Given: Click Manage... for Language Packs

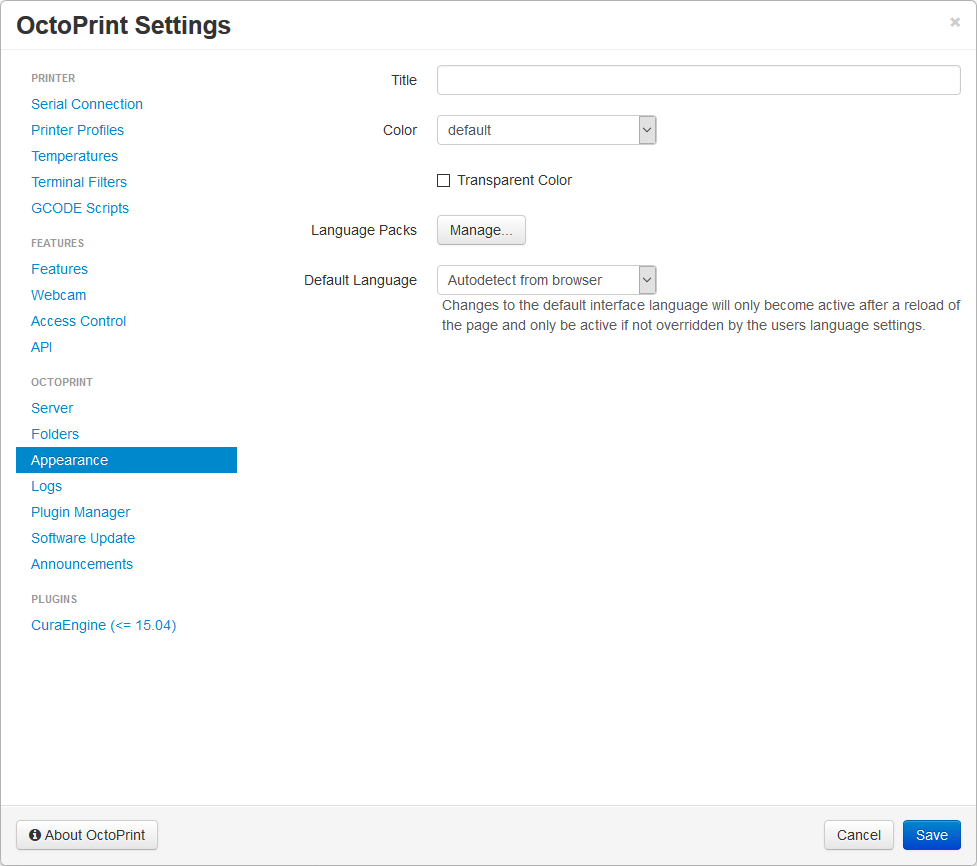Looking at the screenshot, I should pos(481,231).
